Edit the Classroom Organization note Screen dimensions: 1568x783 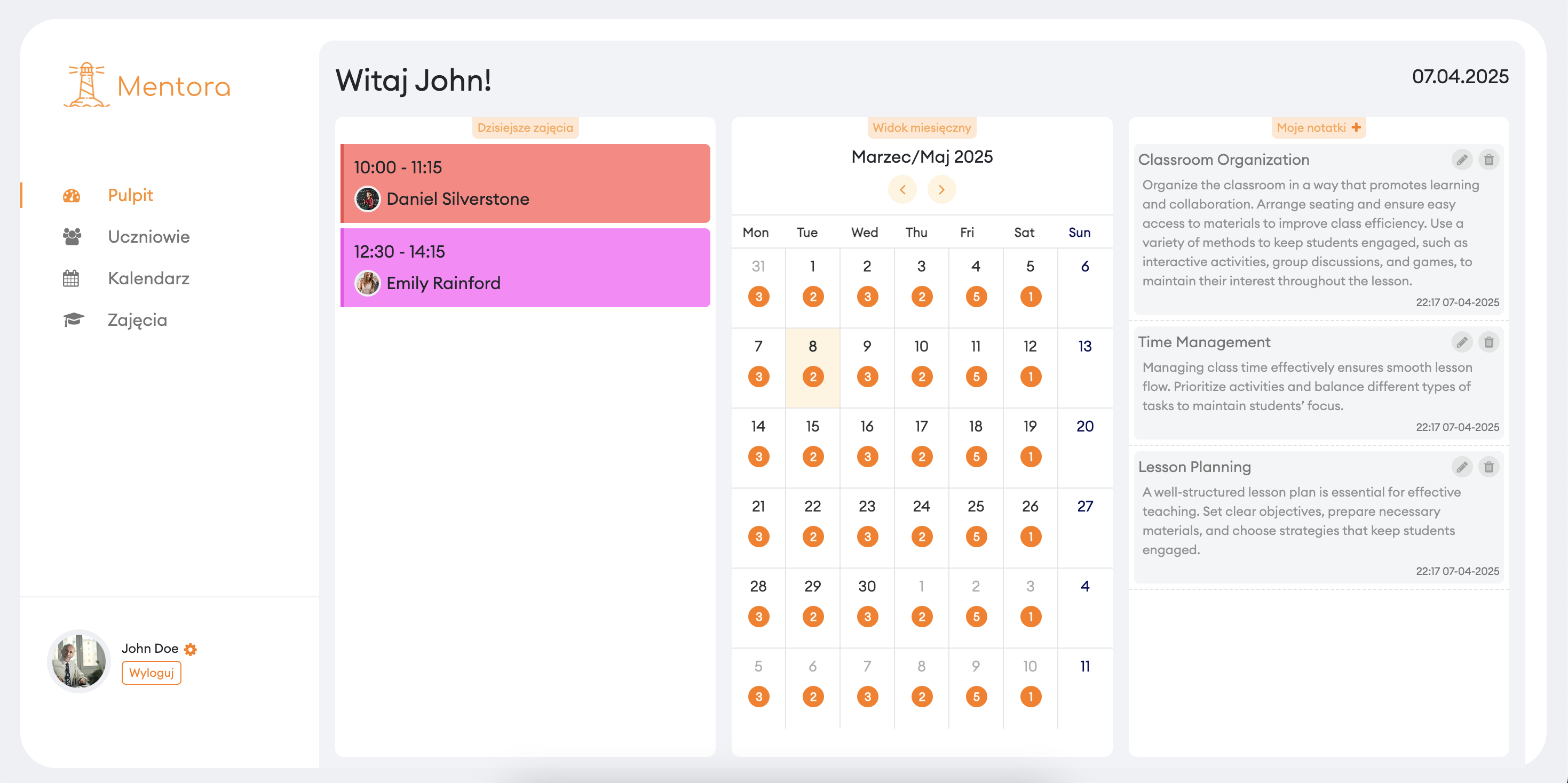point(1461,160)
